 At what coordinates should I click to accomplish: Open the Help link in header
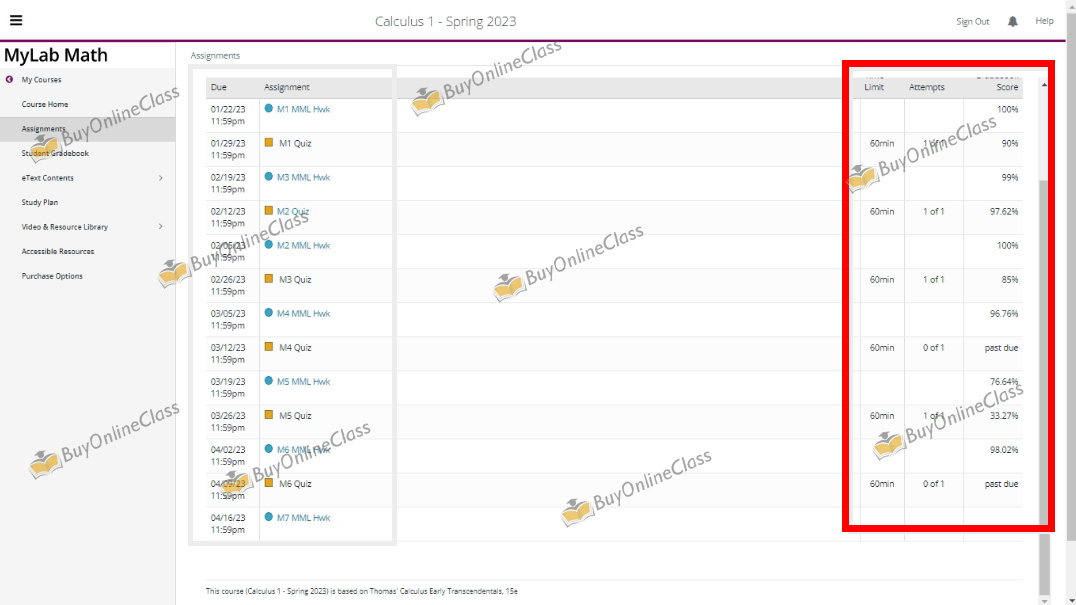[x=1044, y=21]
